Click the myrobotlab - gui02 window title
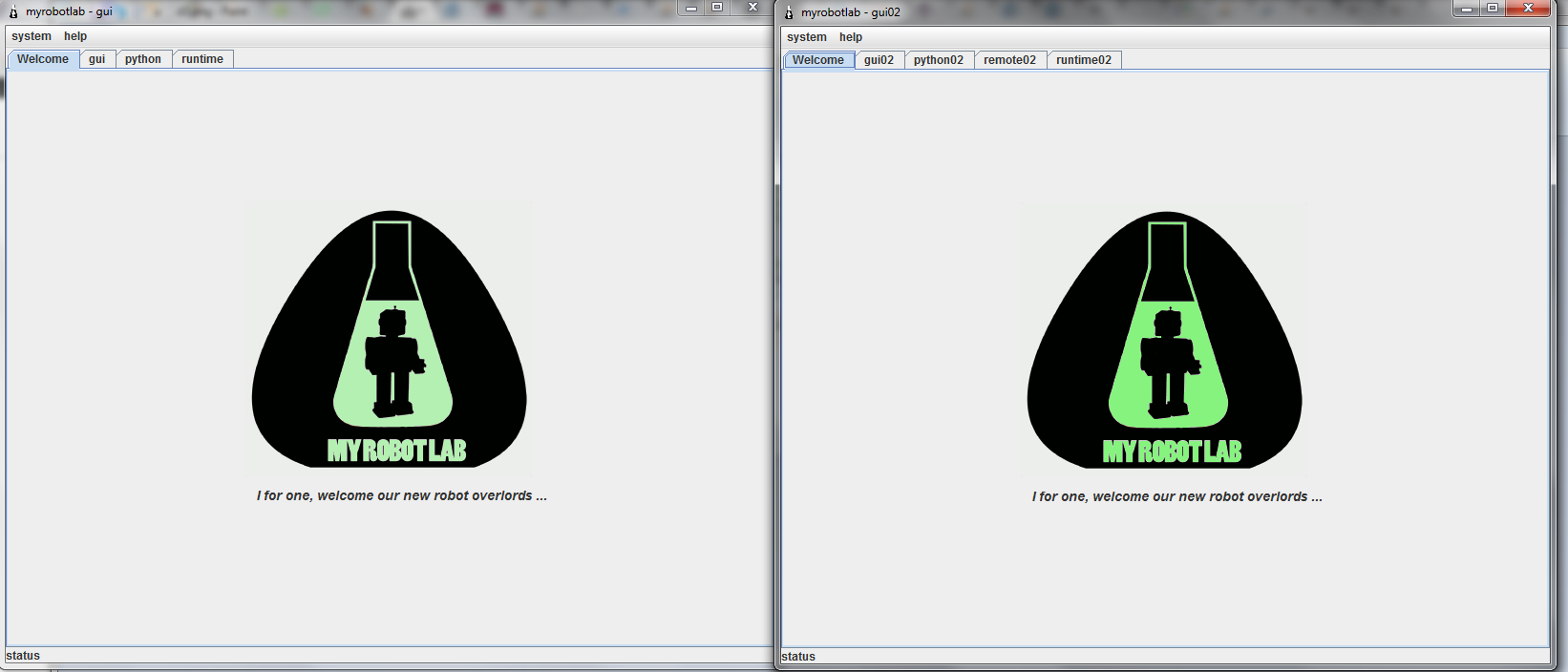1568x672 pixels. pyautogui.click(x=851, y=12)
